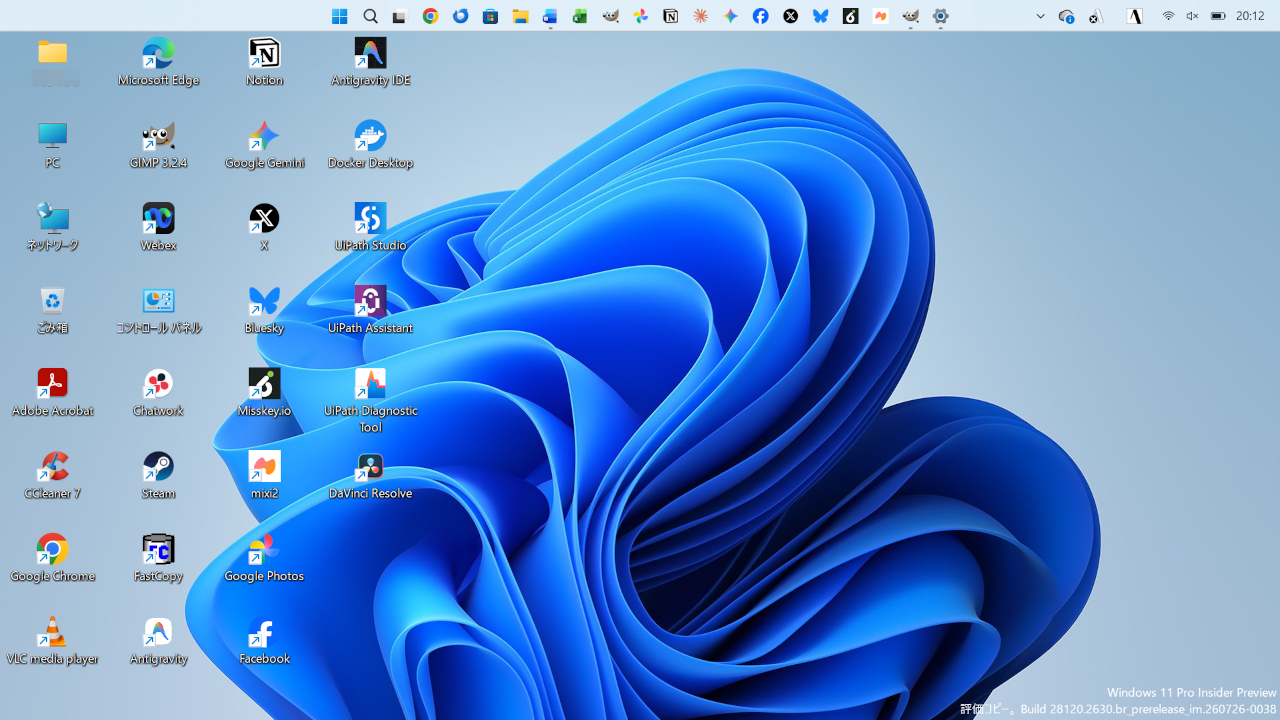Select the X desktop shortcut

(x=264, y=227)
